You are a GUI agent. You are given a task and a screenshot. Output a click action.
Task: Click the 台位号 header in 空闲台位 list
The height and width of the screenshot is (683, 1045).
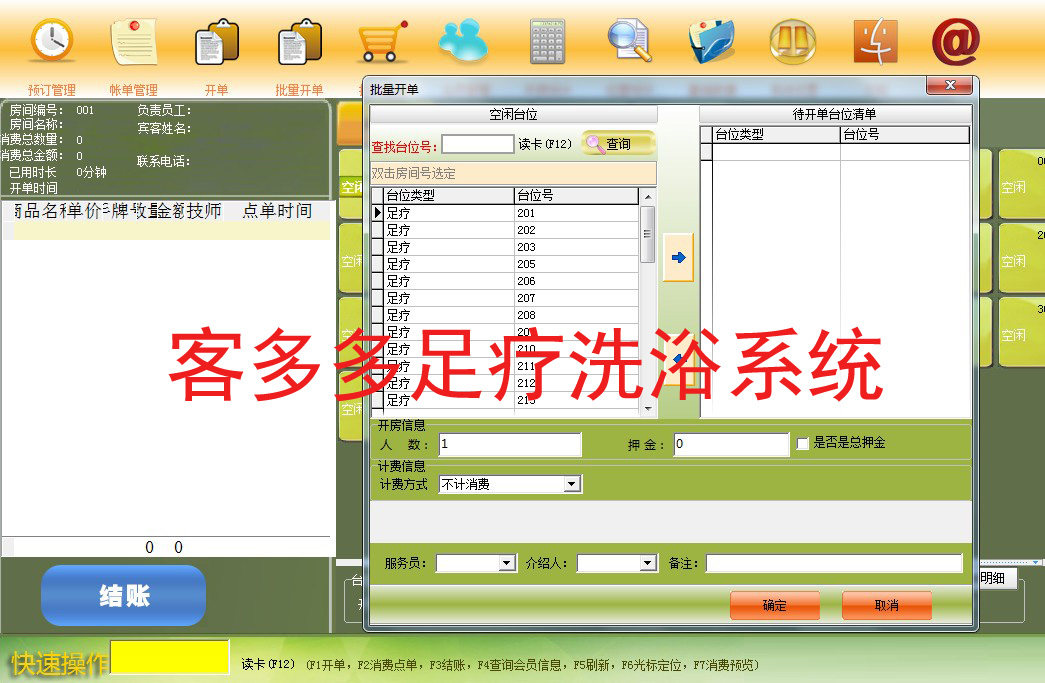(576, 196)
